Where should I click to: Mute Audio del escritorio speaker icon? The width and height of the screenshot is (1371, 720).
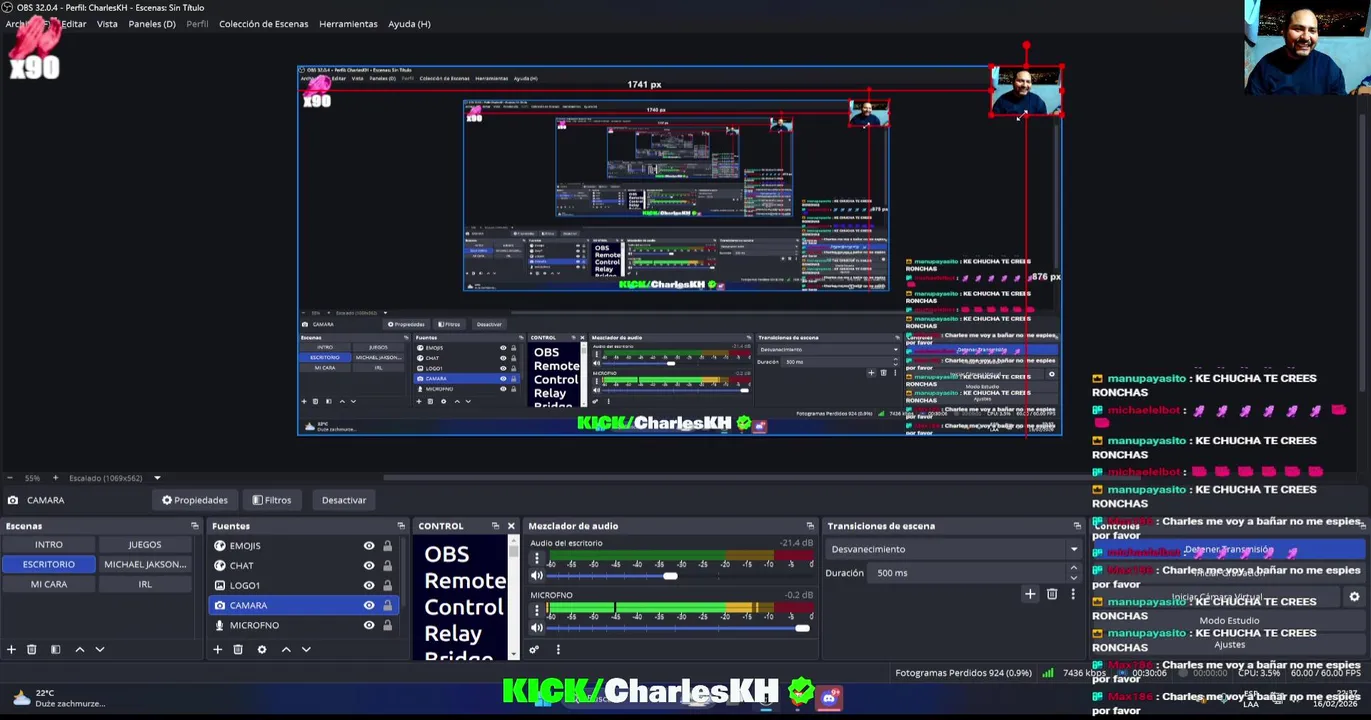point(537,576)
